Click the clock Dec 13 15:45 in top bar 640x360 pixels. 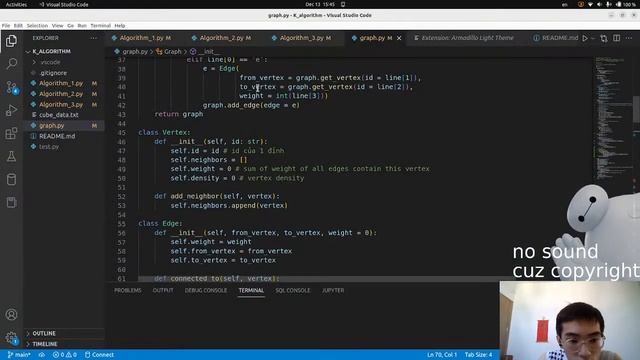[x=320, y=4]
